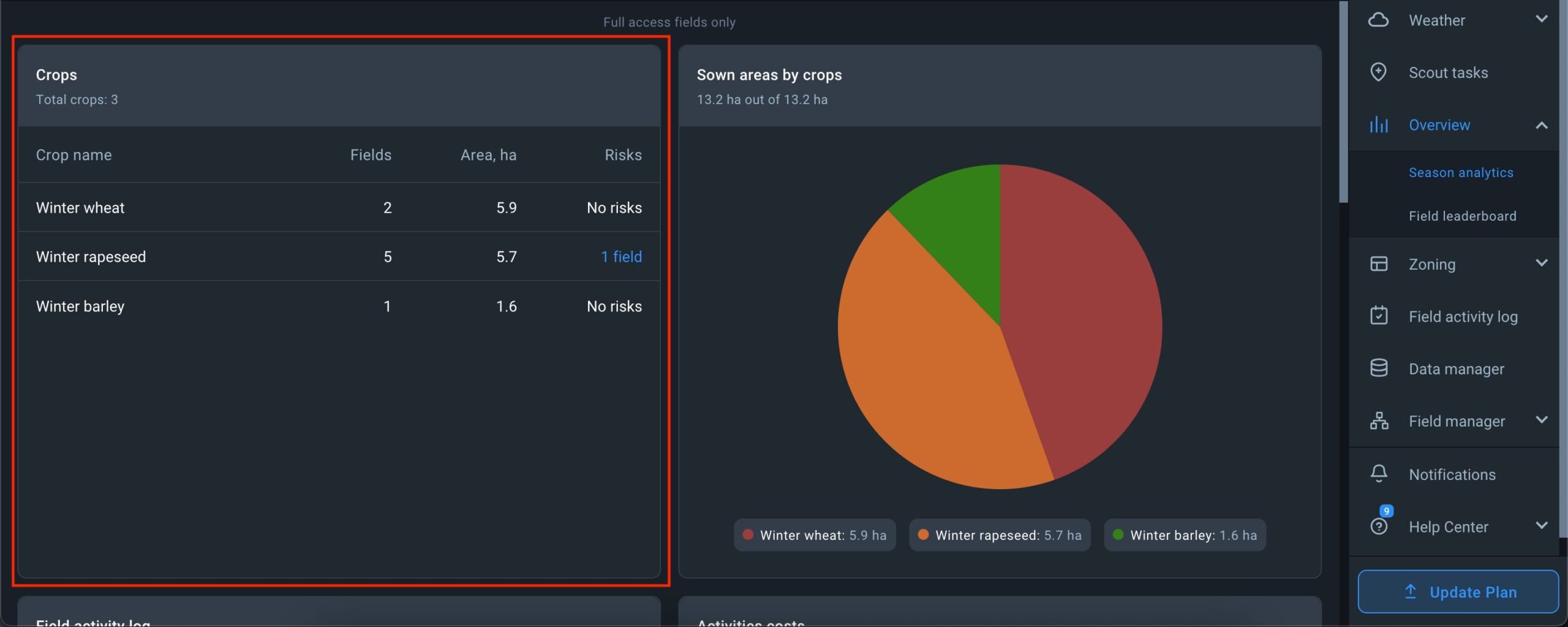Click the Field activity log calendar icon
The width and height of the screenshot is (1568, 627).
click(1378, 316)
